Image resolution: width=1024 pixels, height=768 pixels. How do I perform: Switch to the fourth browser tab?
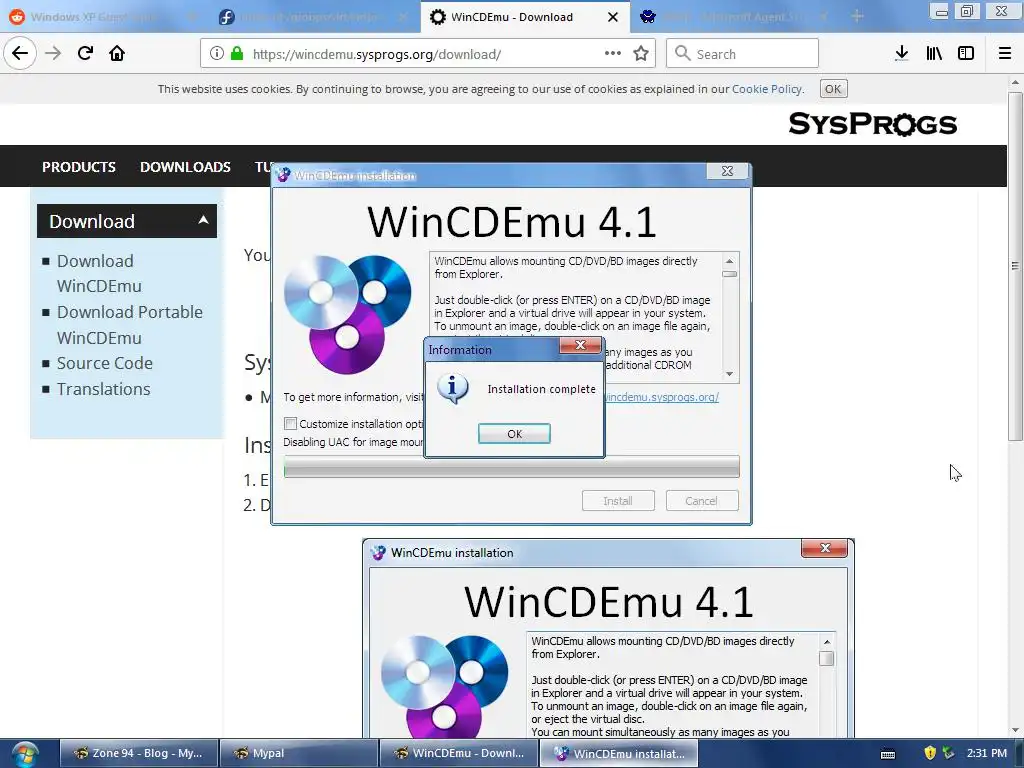pyautogui.click(x=734, y=17)
